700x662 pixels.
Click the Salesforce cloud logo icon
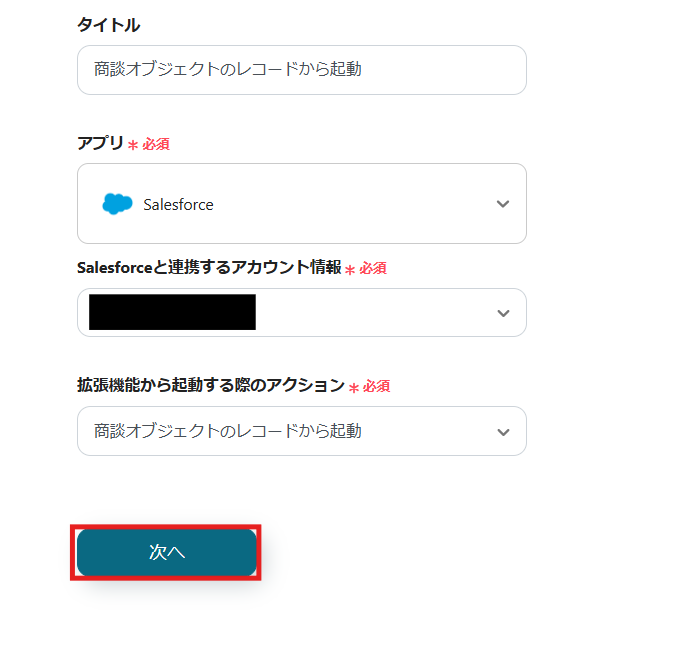(x=117, y=204)
